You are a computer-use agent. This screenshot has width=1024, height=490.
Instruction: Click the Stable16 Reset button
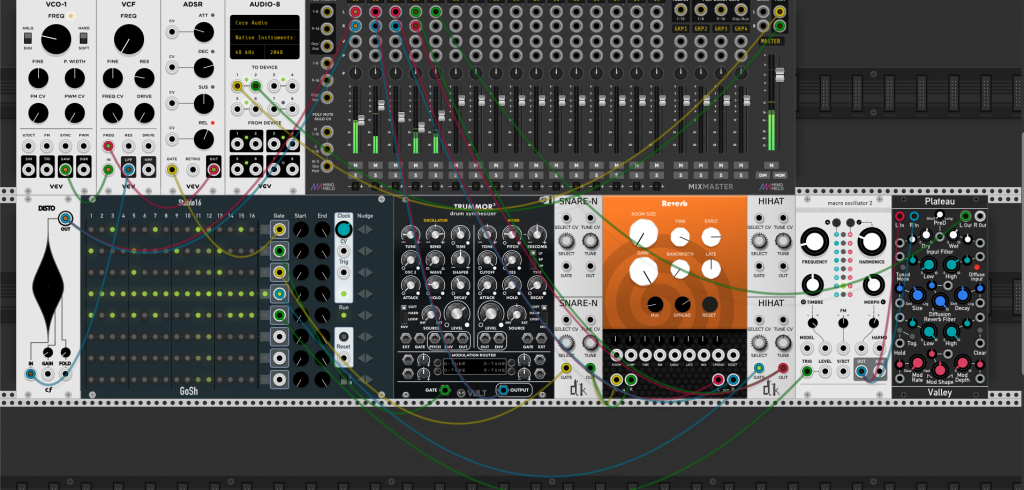[344, 338]
